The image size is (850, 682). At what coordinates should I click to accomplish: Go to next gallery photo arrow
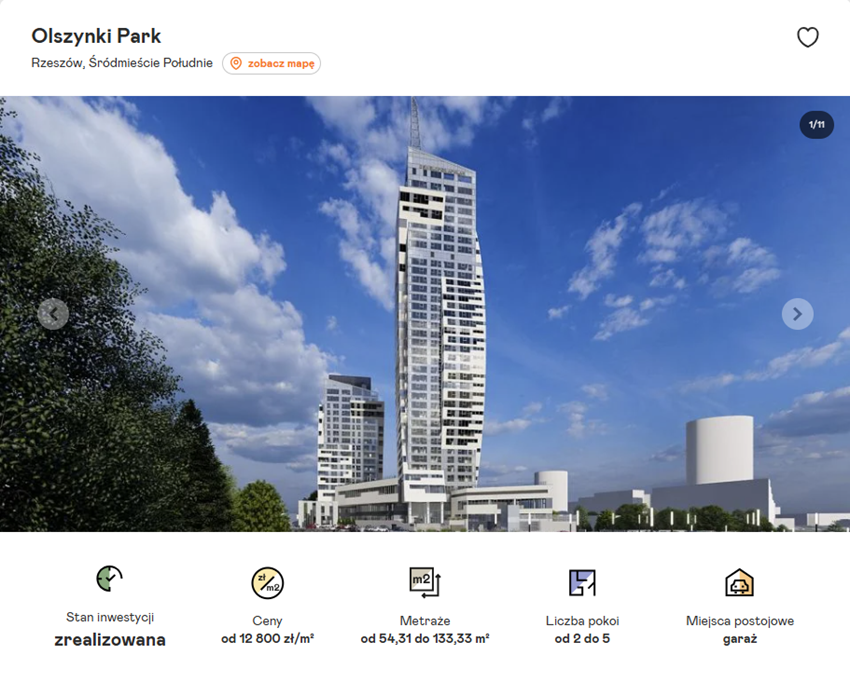(x=797, y=314)
